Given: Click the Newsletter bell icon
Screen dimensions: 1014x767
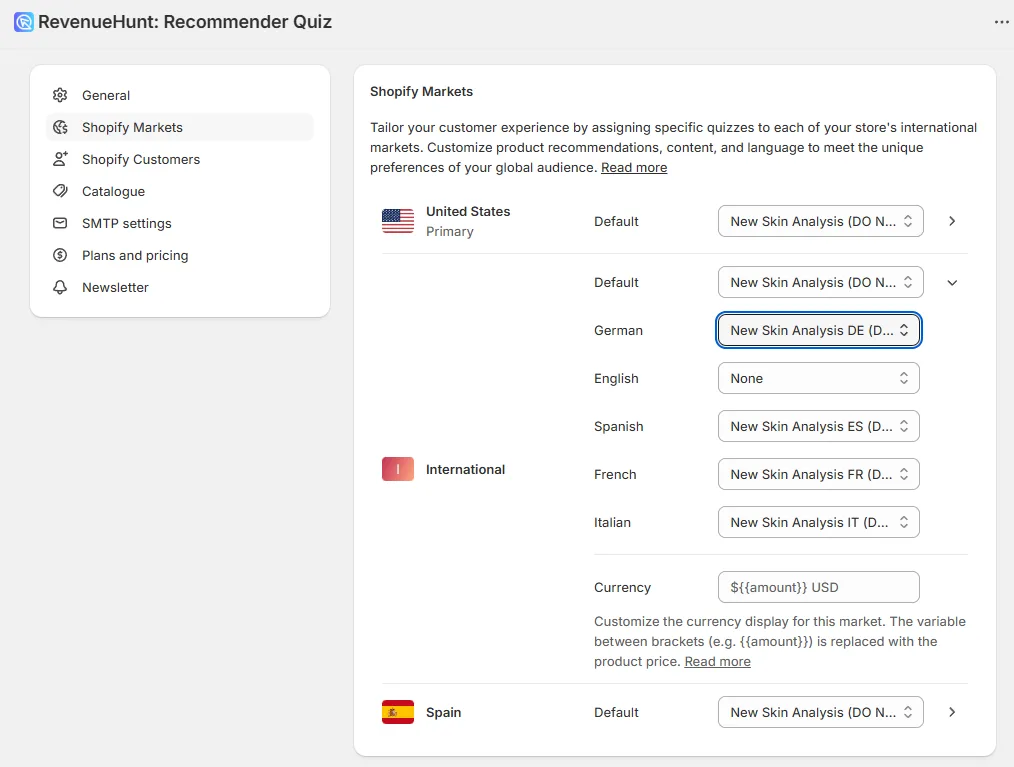Looking at the screenshot, I should tap(60, 287).
